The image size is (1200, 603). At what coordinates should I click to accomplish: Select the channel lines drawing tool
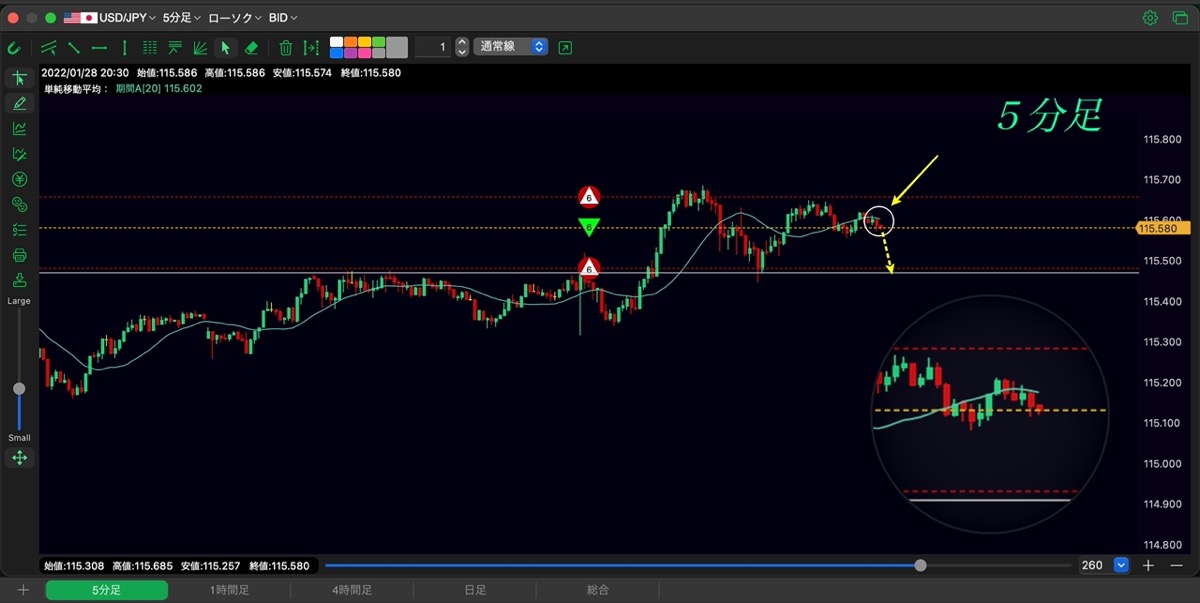tap(48, 47)
